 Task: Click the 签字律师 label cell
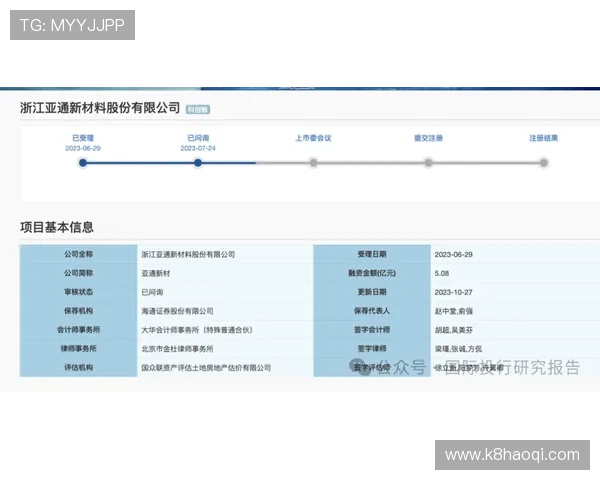tap(372, 348)
